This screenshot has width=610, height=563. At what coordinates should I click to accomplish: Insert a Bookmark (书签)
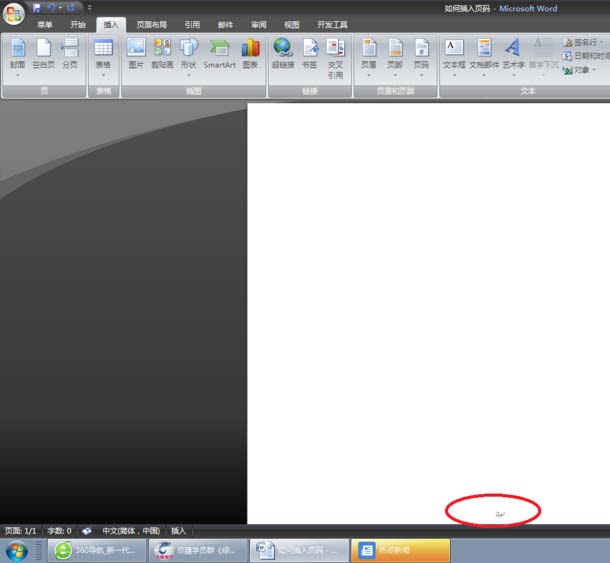pos(310,55)
